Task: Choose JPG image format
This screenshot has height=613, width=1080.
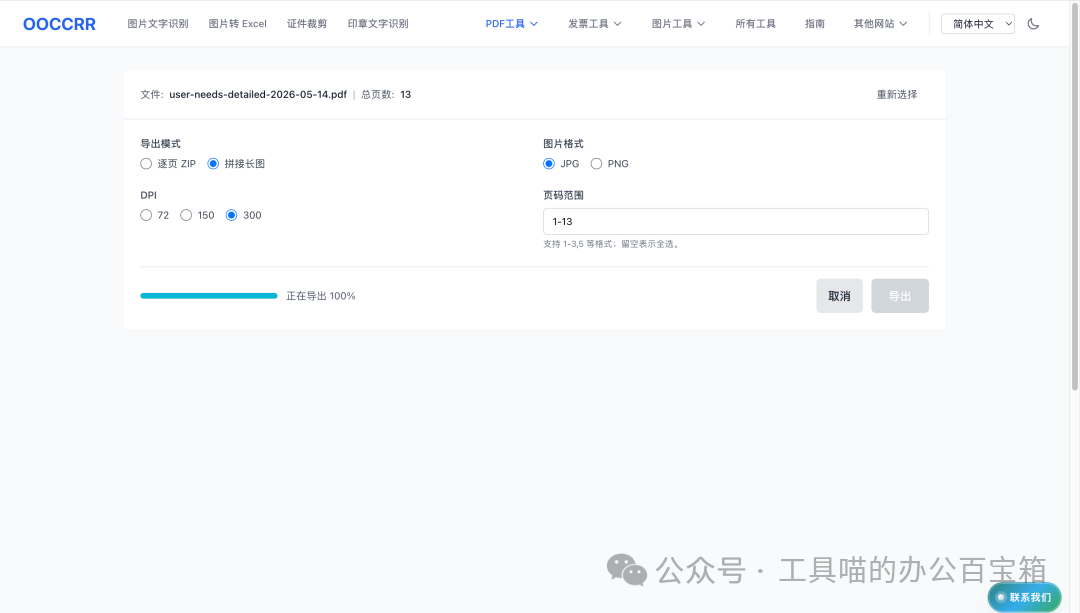Action: (x=561, y=163)
